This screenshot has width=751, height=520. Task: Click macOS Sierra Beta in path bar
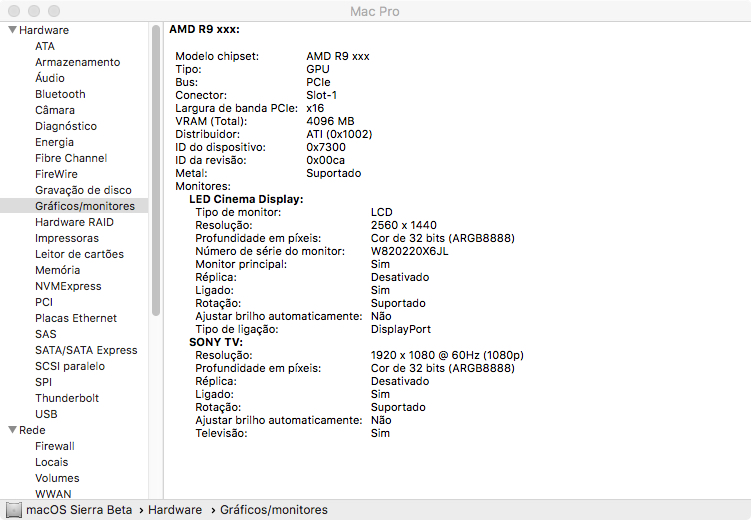click(79, 510)
